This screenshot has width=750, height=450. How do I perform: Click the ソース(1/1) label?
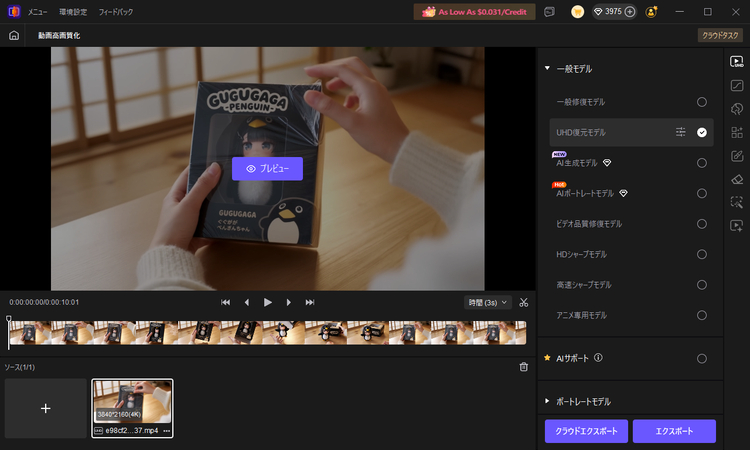pyautogui.click(x=20, y=367)
